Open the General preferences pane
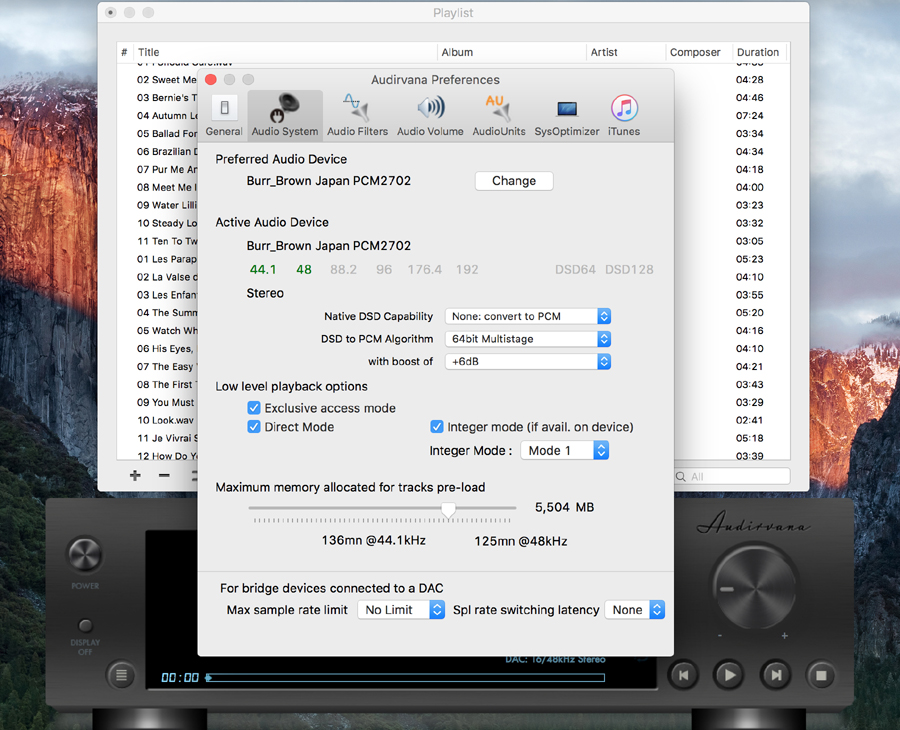The height and width of the screenshot is (730, 900). [x=224, y=116]
